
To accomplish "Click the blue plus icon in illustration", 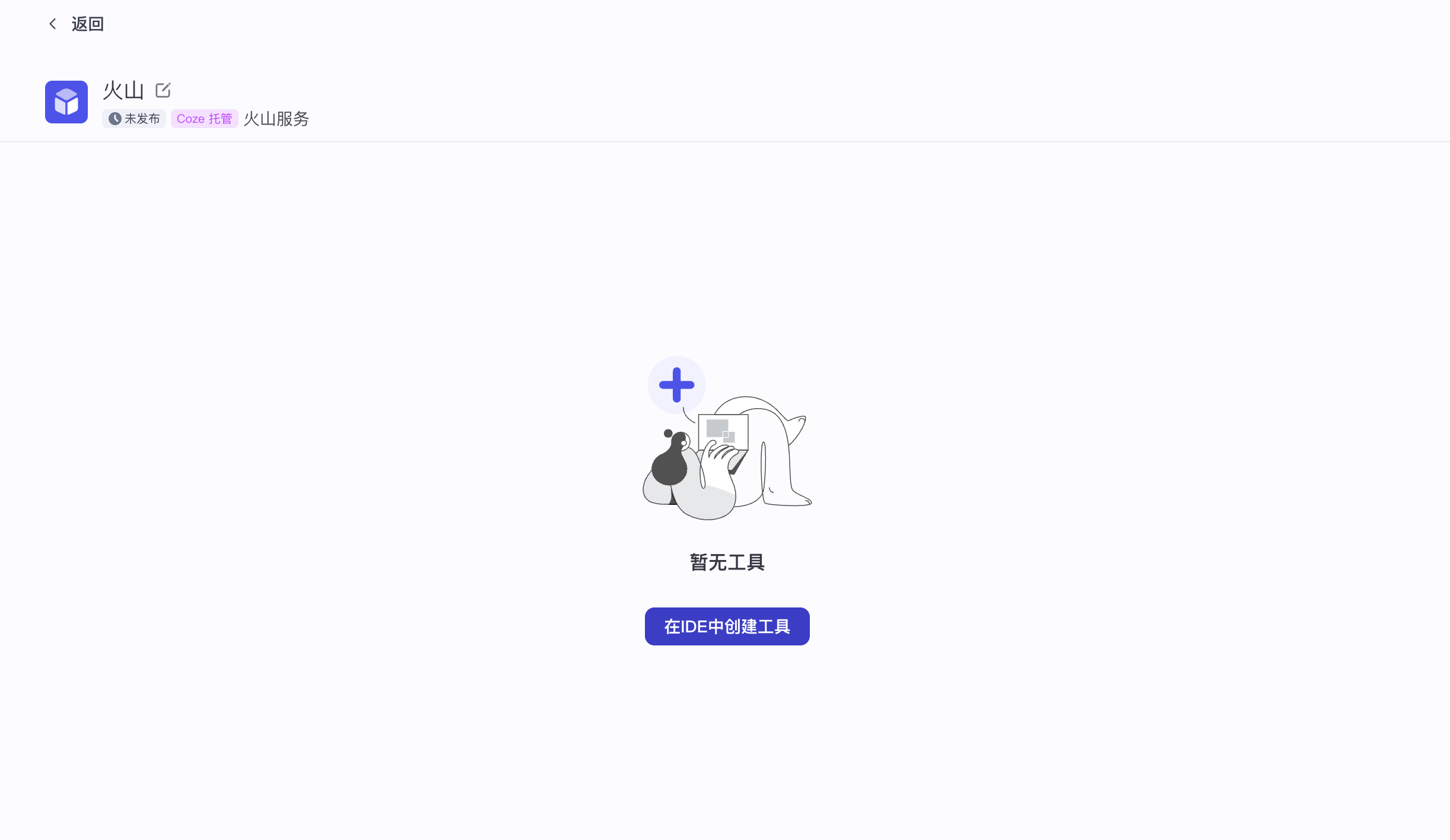I will tap(676, 385).
